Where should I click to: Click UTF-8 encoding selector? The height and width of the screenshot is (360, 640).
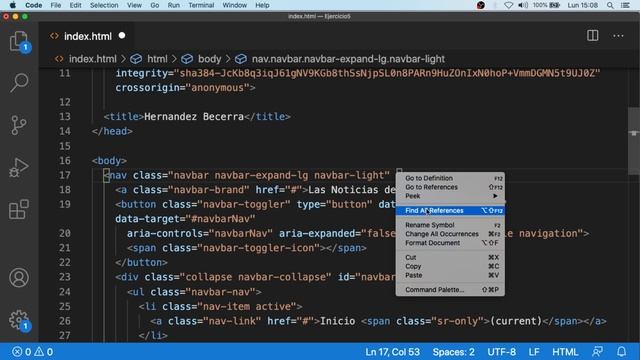click(x=501, y=352)
